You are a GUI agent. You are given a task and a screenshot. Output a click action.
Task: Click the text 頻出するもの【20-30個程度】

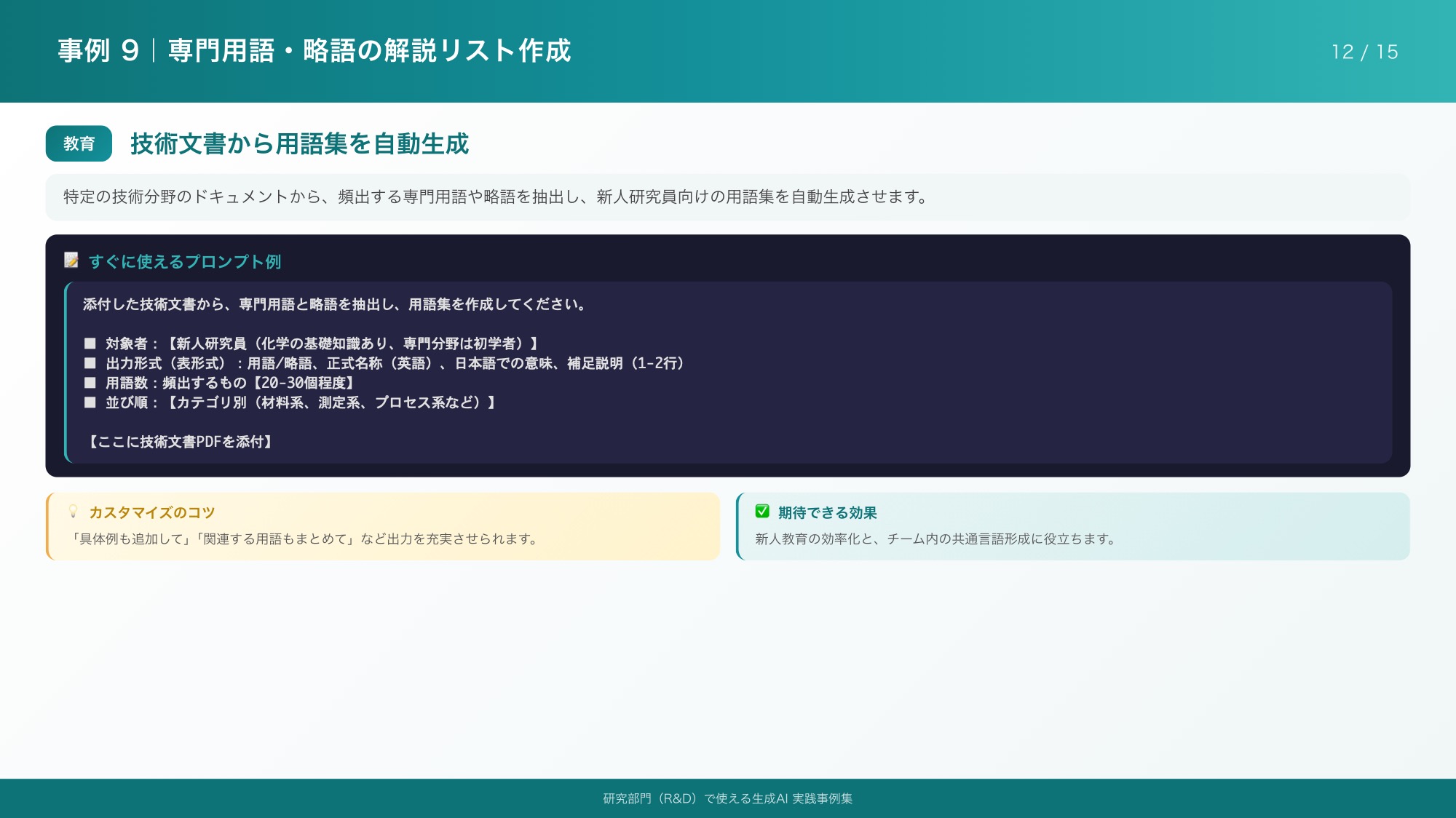click(x=259, y=383)
